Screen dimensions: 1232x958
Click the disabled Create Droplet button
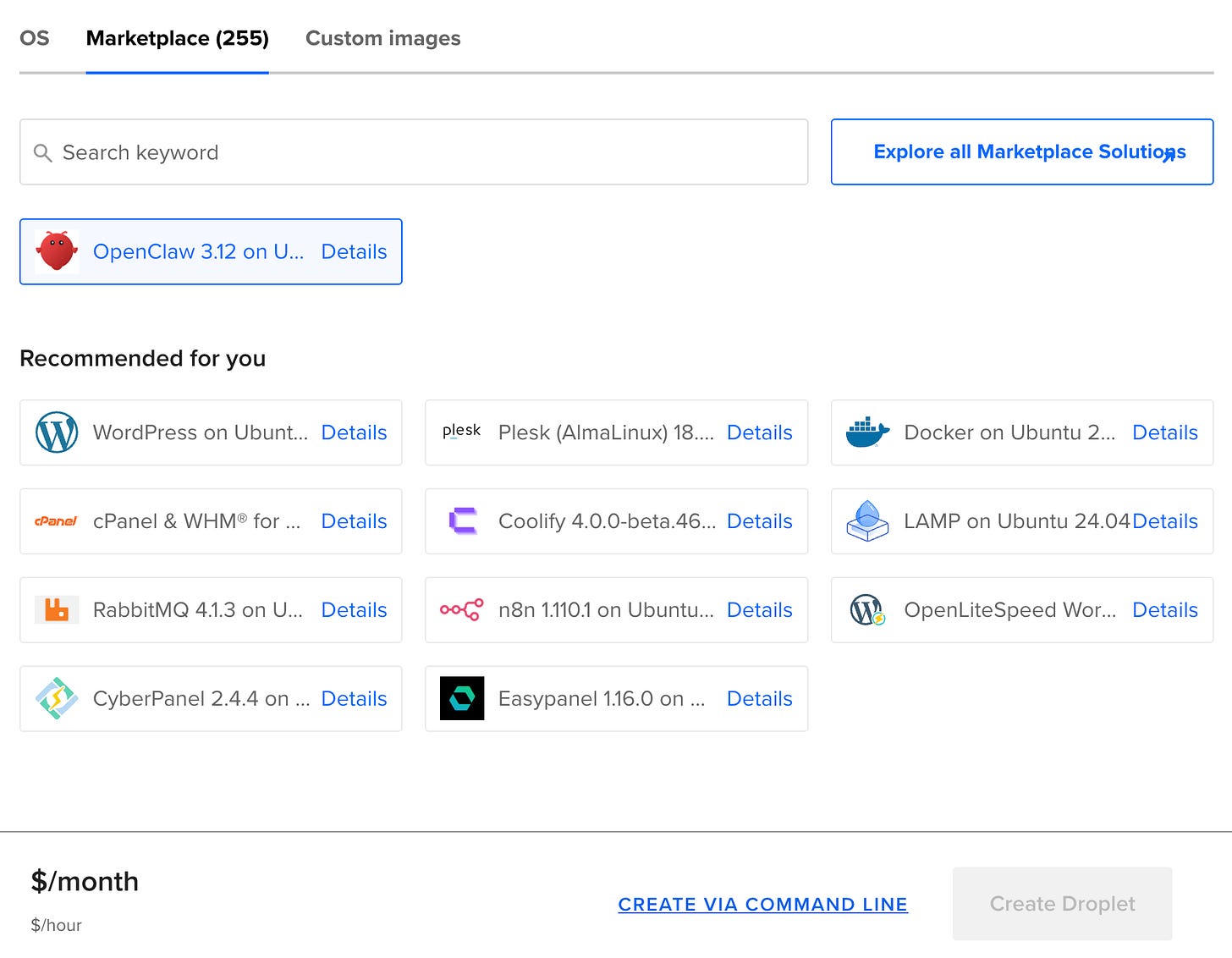pyautogui.click(x=1063, y=904)
